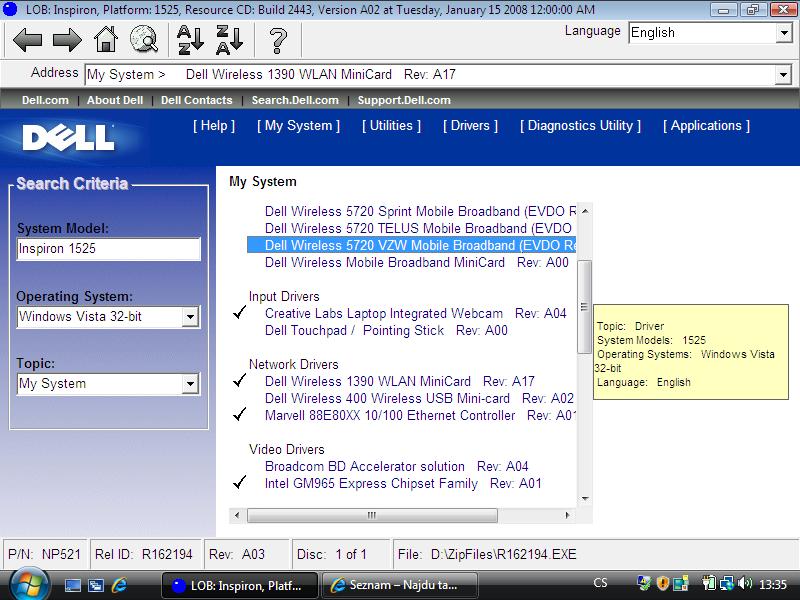
Task: Click scroll up arrow of driver list
Action: [585, 211]
